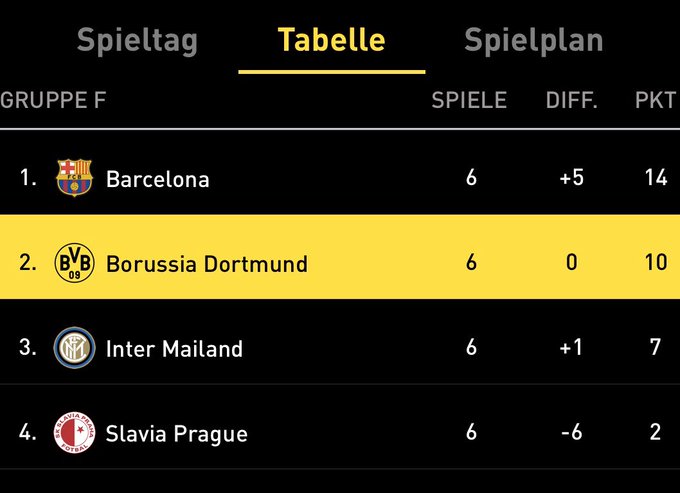The image size is (680, 493).
Task: Click the Slavia Prague club badge
Action: point(74,433)
